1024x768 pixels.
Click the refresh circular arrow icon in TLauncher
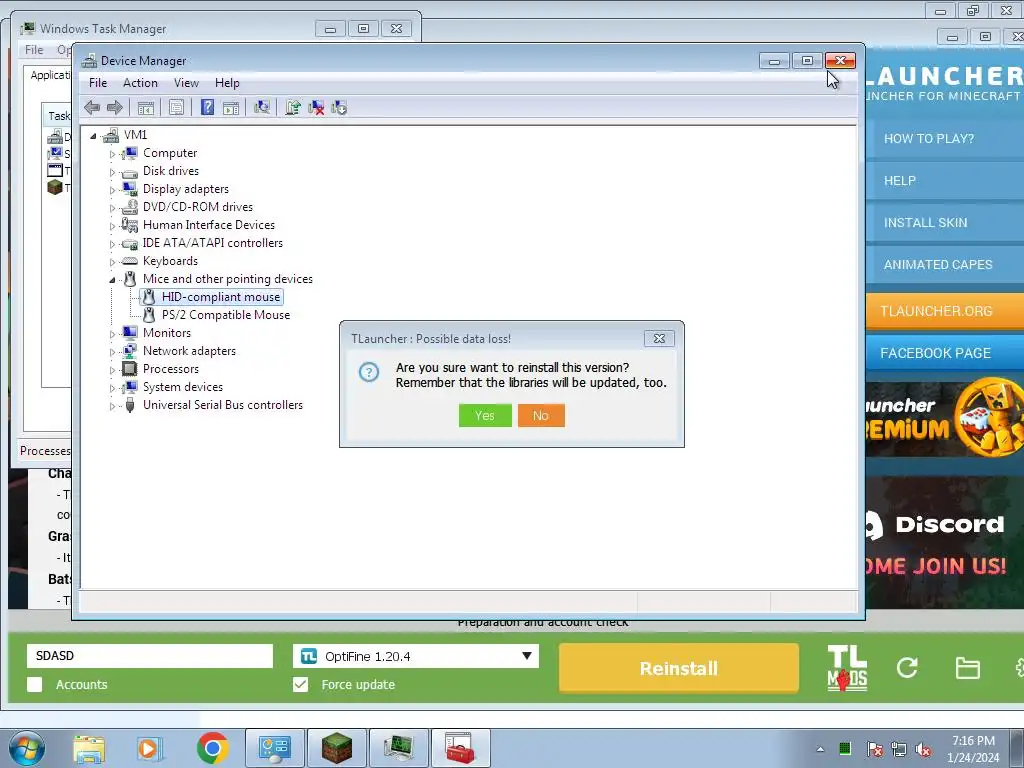coord(907,667)
